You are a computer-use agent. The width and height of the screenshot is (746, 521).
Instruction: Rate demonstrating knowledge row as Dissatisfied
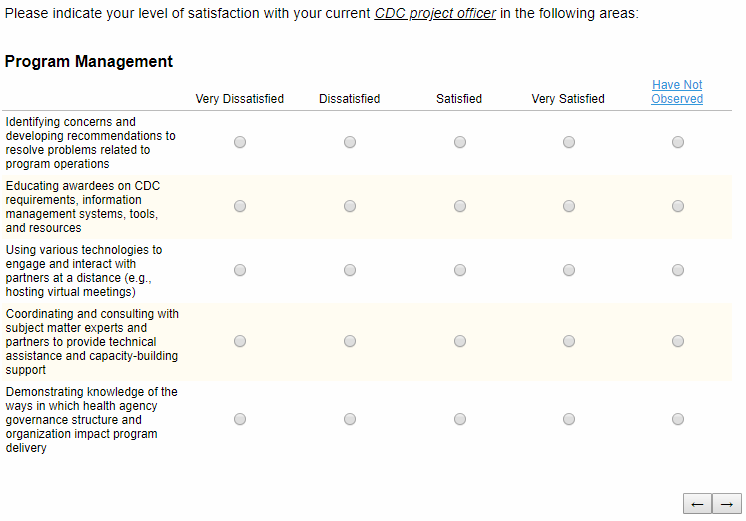350,420
